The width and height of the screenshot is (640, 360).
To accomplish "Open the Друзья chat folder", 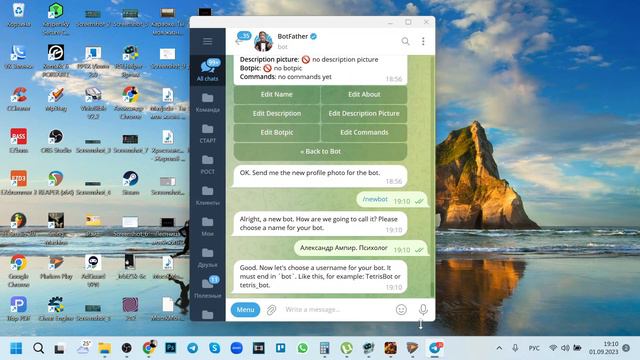I will coord(207,257).
